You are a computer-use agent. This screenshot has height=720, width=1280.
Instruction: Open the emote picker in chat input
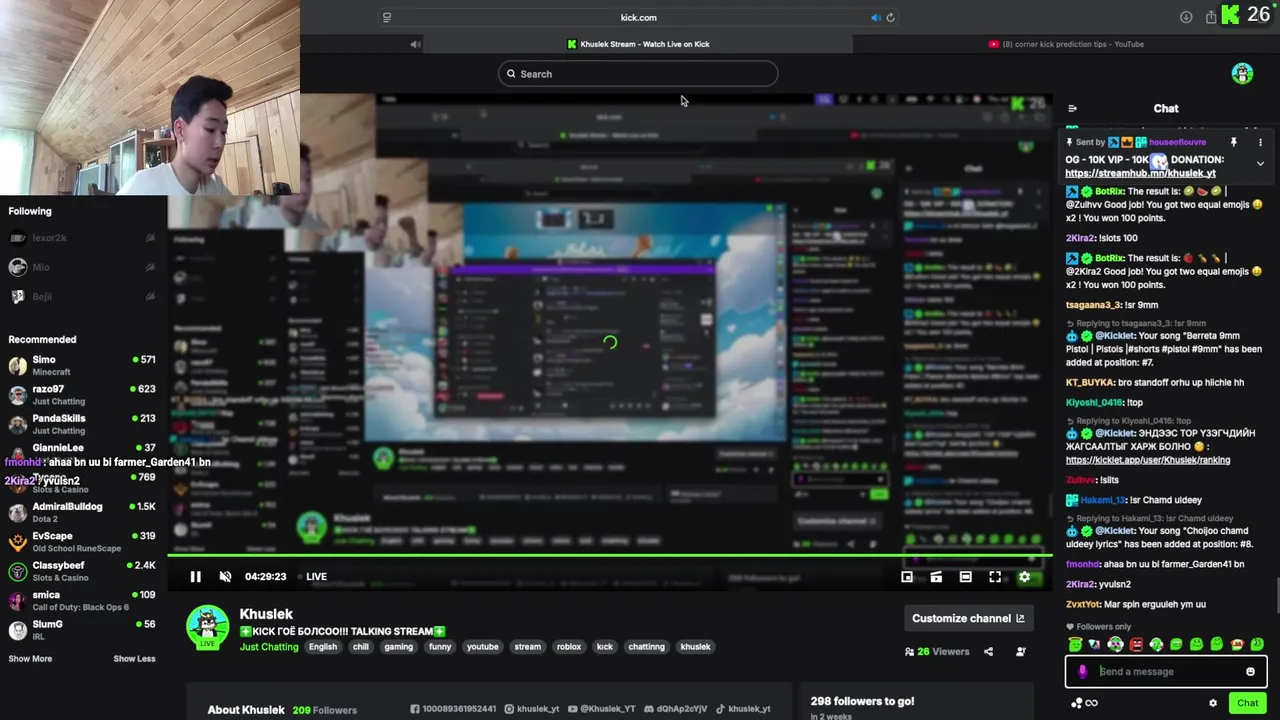[1250, 672]
